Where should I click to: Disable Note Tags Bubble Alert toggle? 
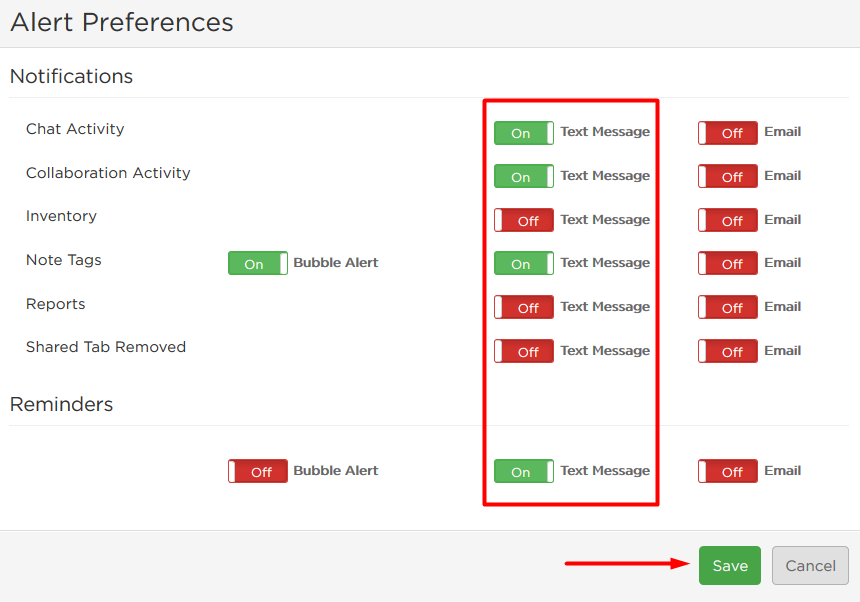[x=258, y=263]
